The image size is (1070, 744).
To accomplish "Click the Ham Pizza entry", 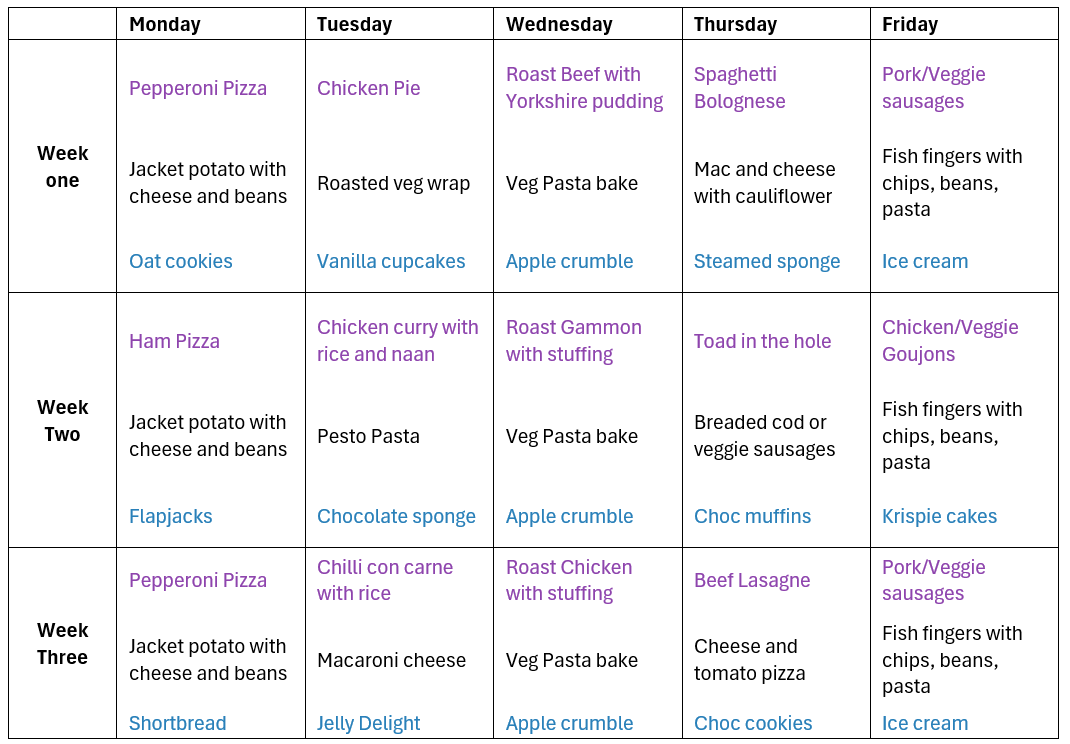I will click(x=174, y=341).
